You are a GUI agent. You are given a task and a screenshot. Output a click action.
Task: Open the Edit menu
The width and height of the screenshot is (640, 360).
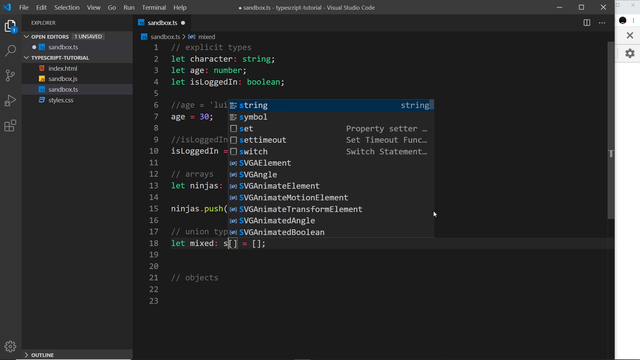tap(41, 7)
